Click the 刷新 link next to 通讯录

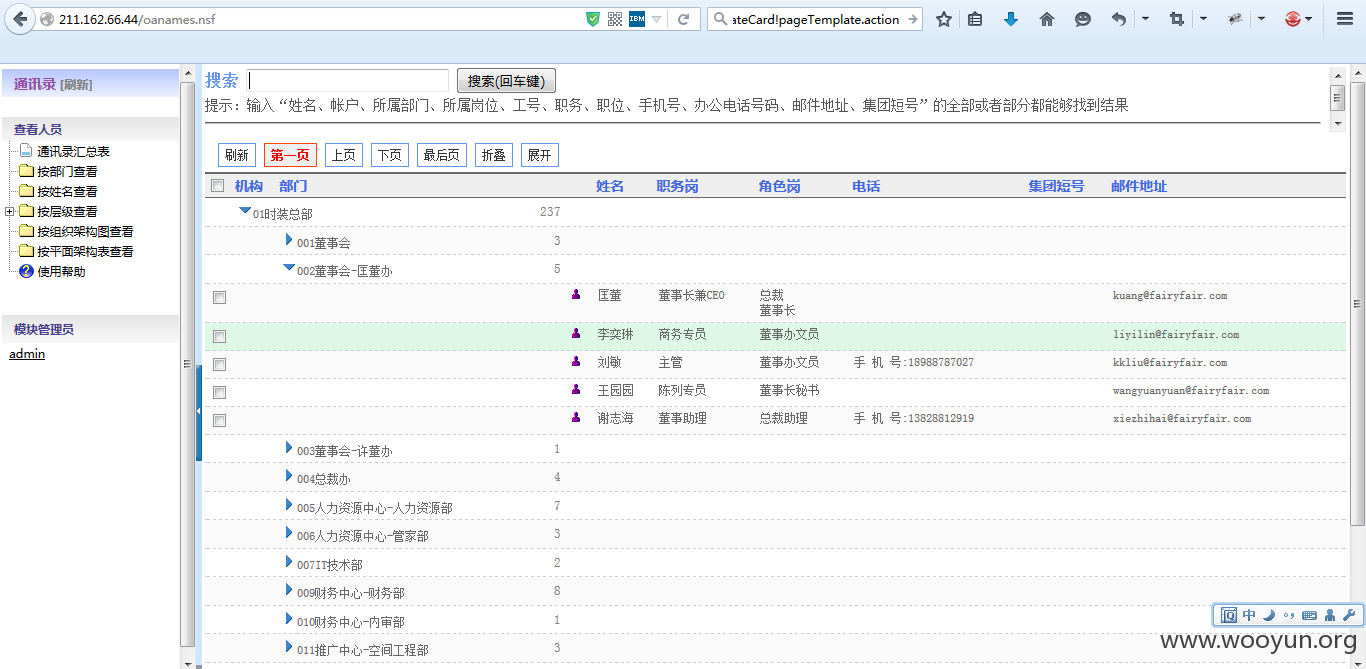(76, 85)
